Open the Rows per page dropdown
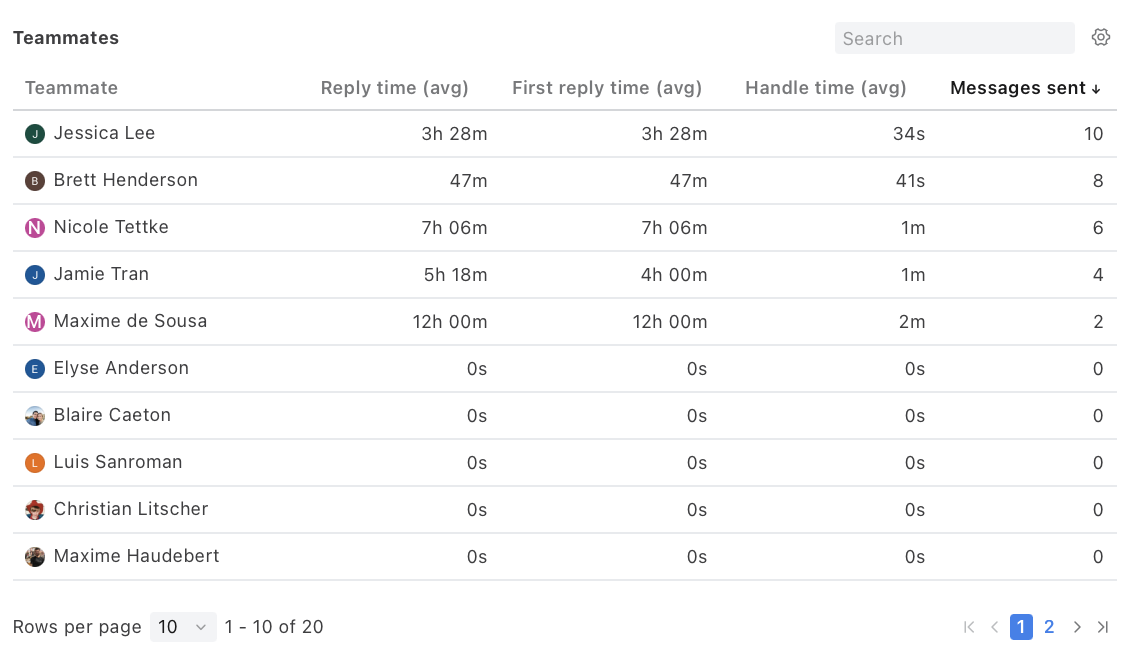This screenshot has height=650, width=1126. (183, 627)
